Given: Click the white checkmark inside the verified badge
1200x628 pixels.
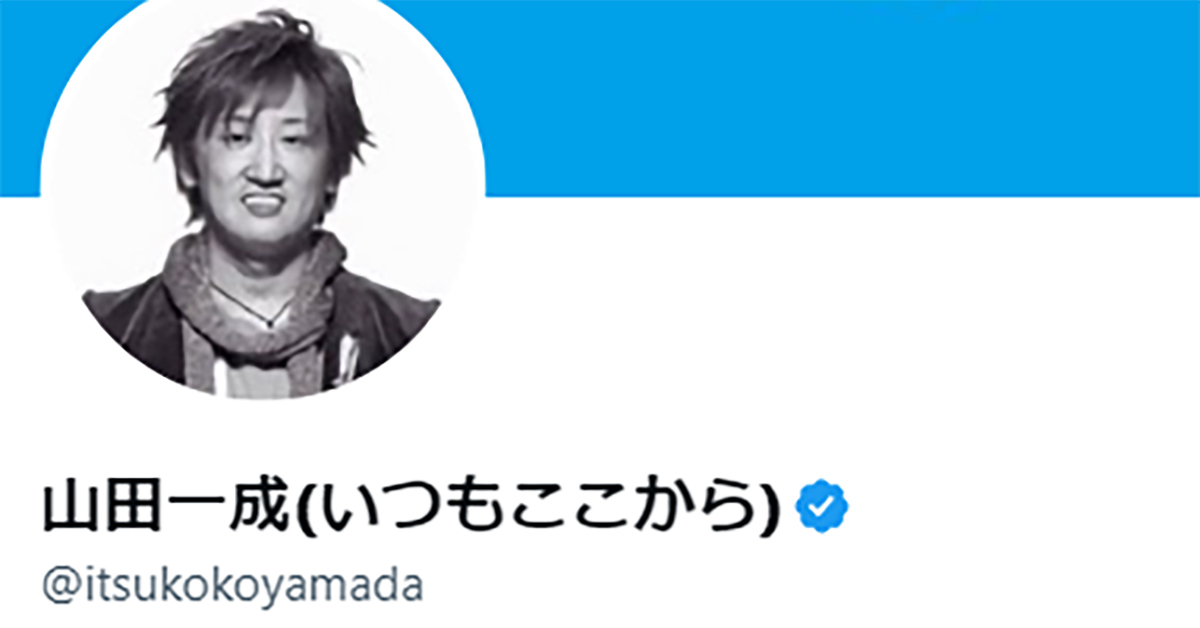Looking at the screenshot, I should (x=821, y=507).
